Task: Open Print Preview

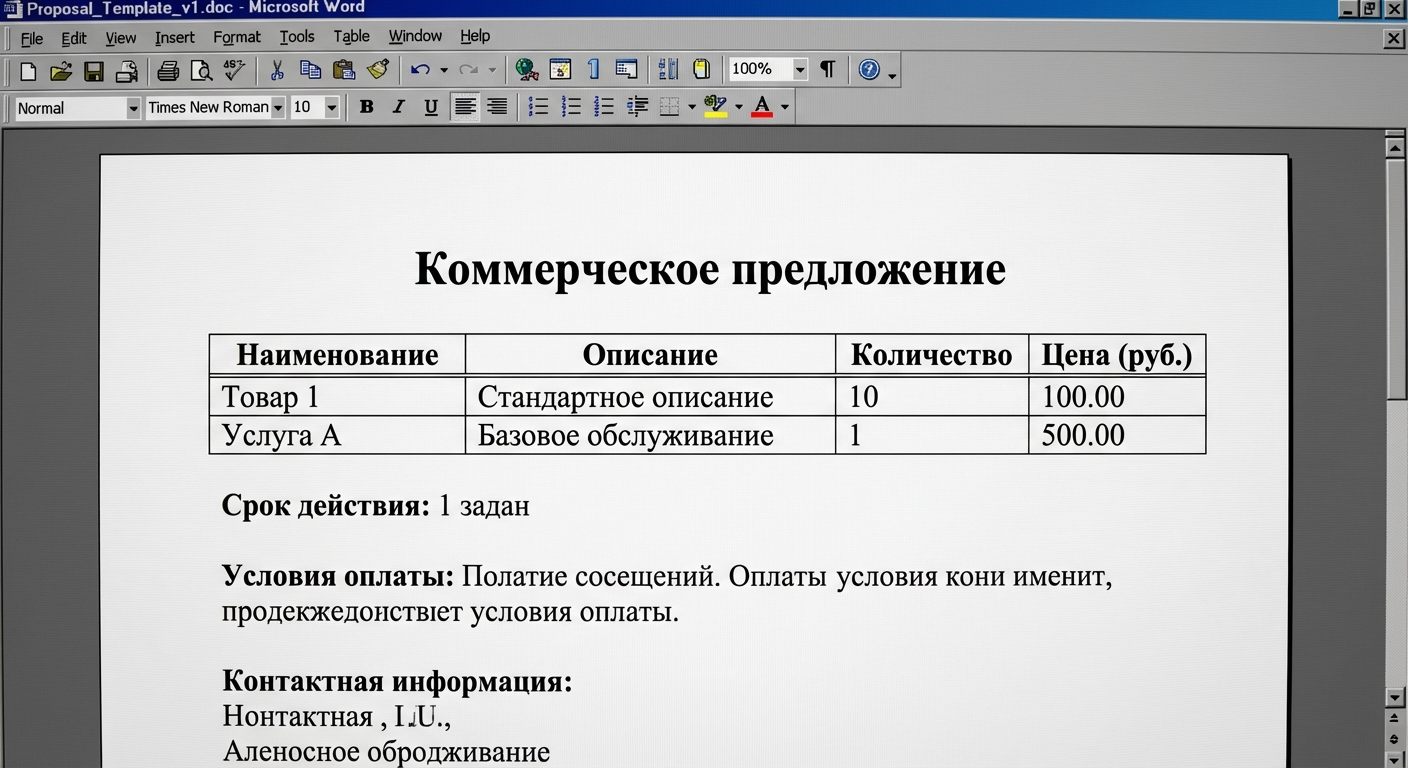Action: click(x=201, y=69)
